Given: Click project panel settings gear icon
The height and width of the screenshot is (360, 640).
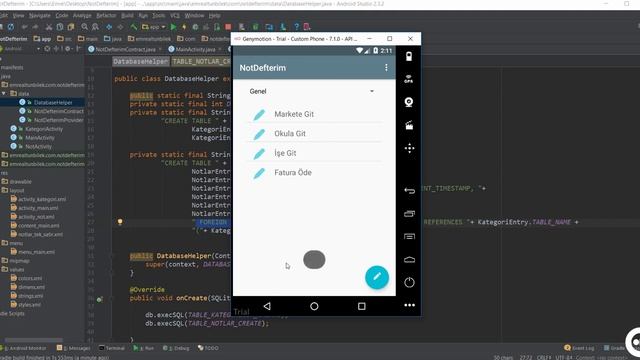Looking at the screenshot, I should (68, 49).
